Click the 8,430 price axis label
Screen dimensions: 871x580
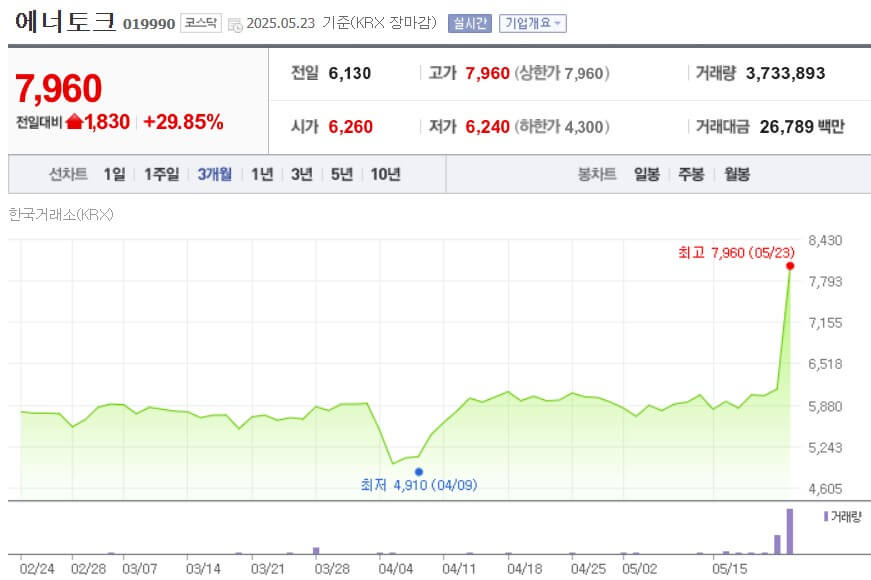coord(825,241)
